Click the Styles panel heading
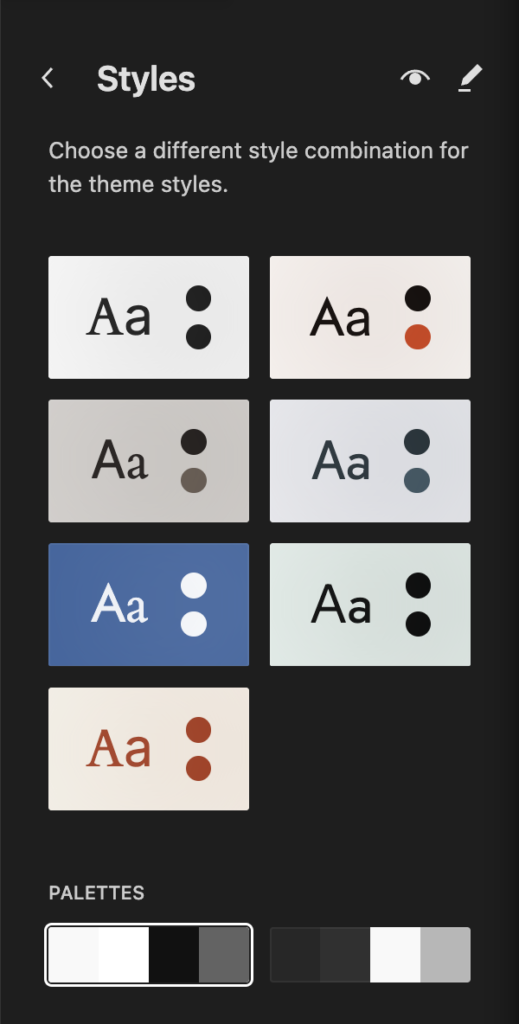The height and width of the screenshot is (1024, 519). tap(146, 79)
